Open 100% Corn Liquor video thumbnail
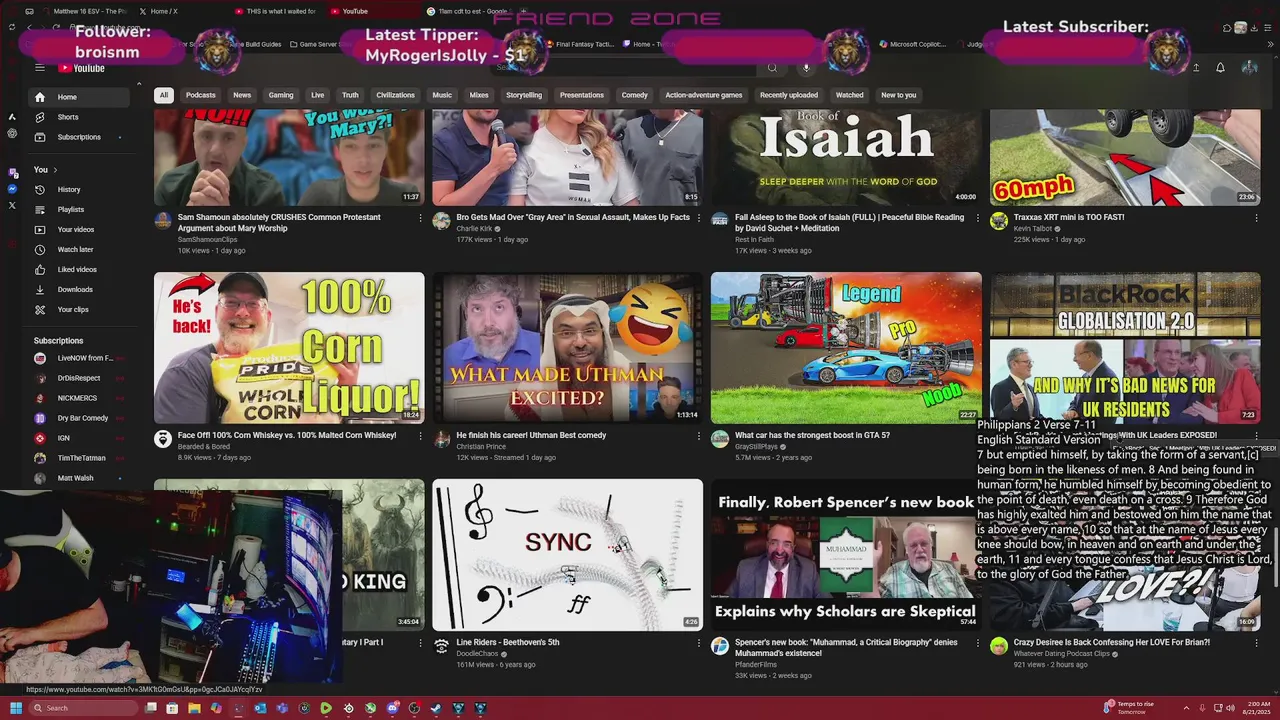The image size is (1280, 720). click(x=289, y=348)
